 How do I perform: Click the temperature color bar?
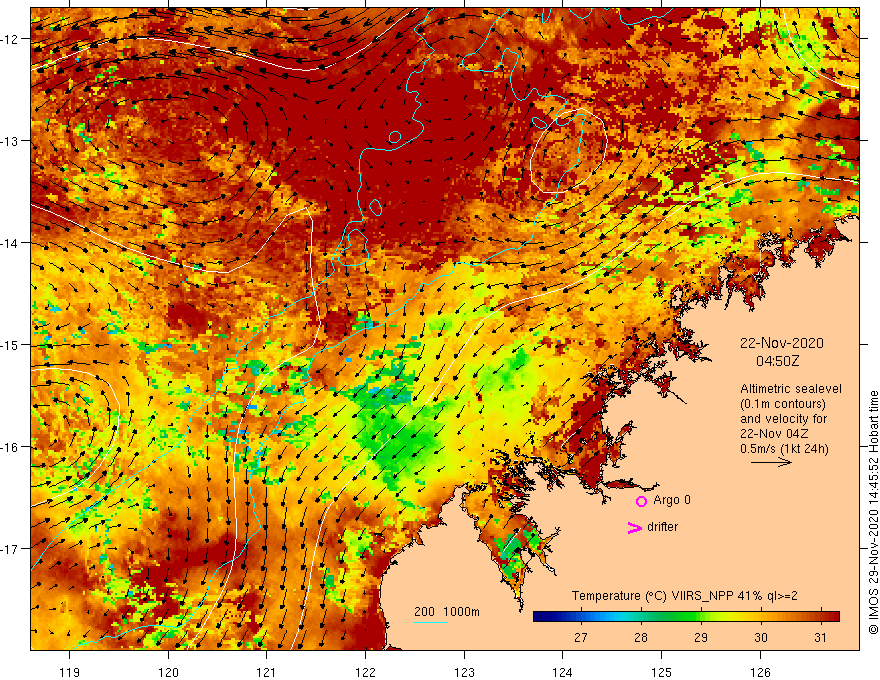click(x=686, y=617)
